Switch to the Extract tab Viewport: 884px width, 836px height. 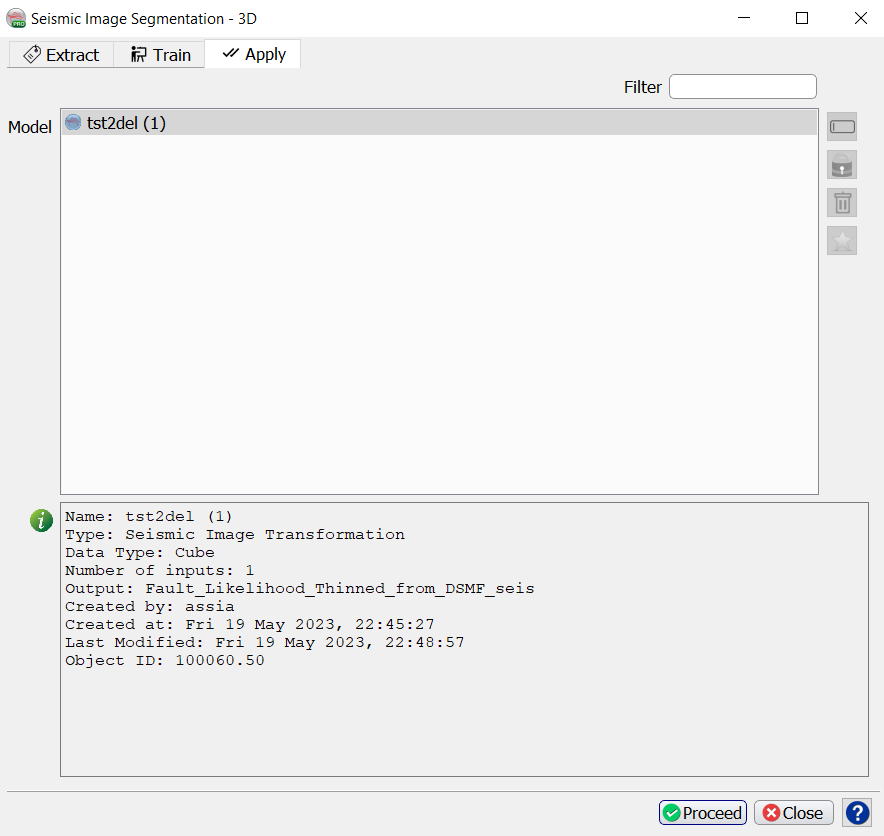61,55
